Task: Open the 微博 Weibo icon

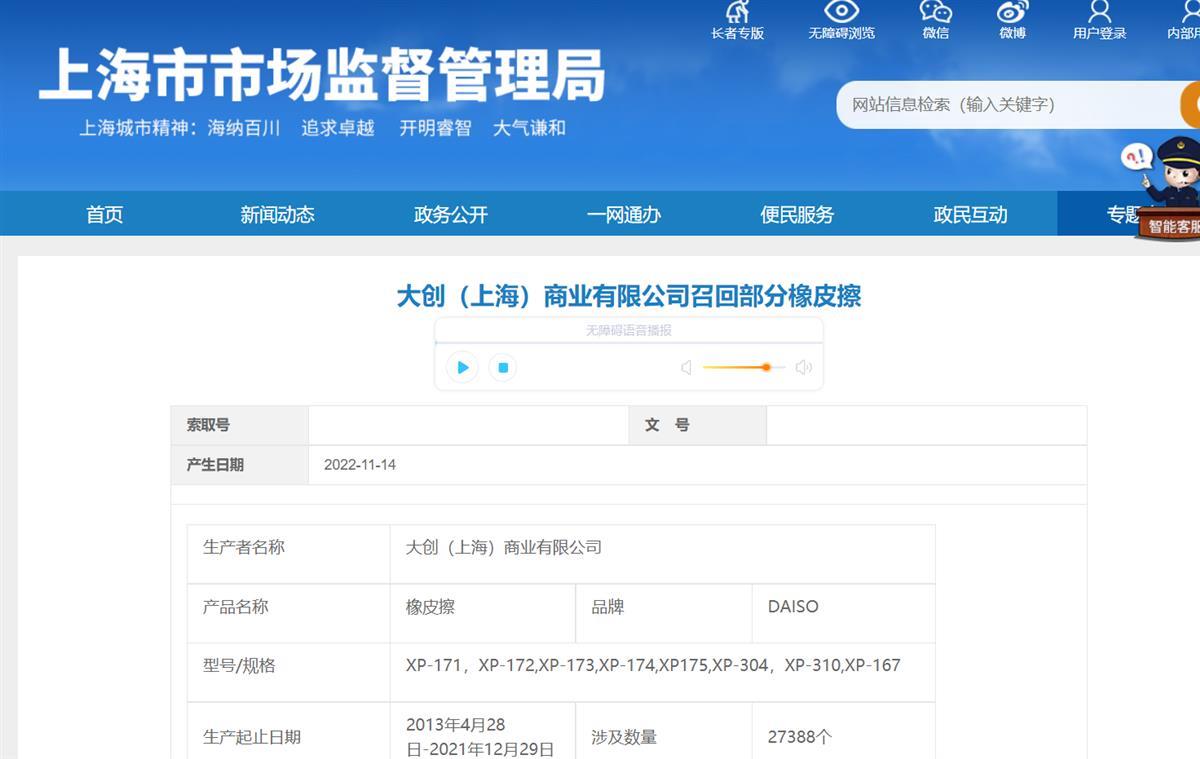Action: pyautogui.click(x=1012, y=13)
